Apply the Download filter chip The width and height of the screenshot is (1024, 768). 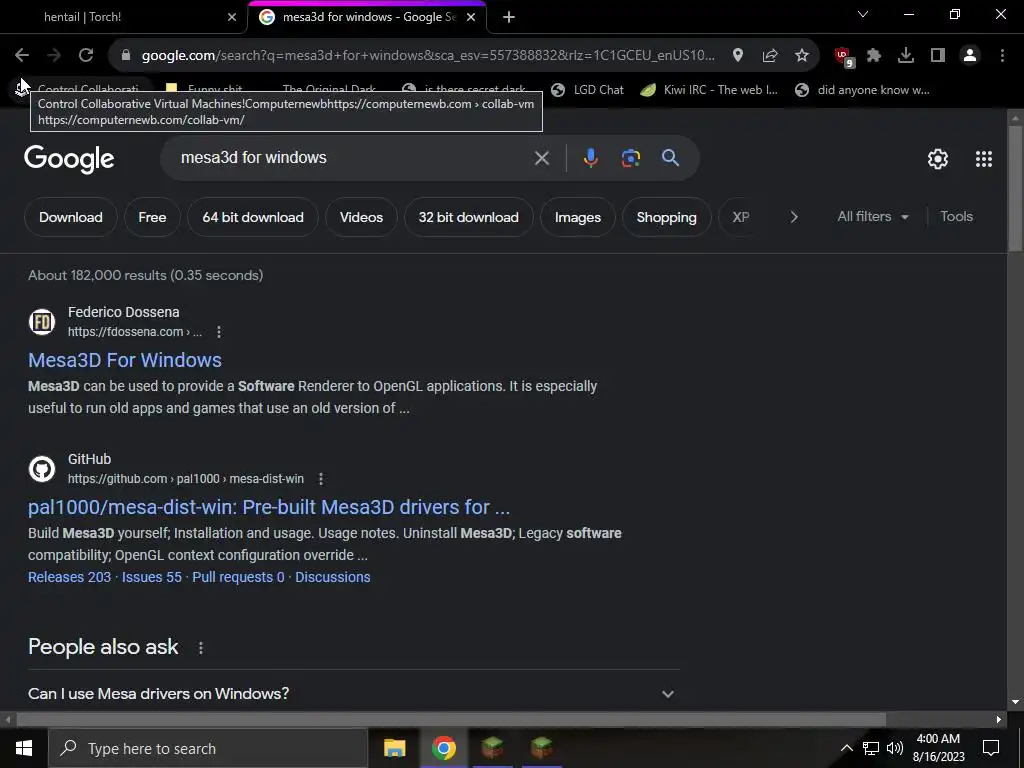(x=71, y=217)
